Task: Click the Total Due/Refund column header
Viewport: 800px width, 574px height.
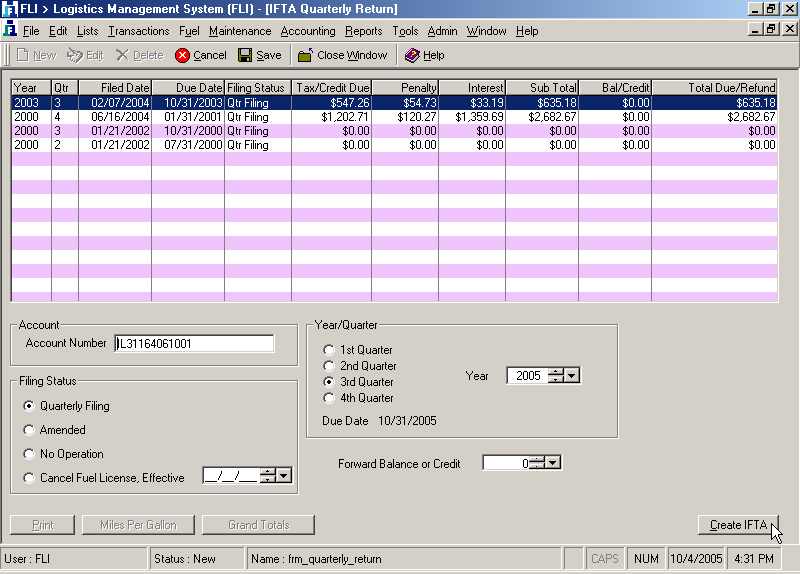Action: (715, 88)
